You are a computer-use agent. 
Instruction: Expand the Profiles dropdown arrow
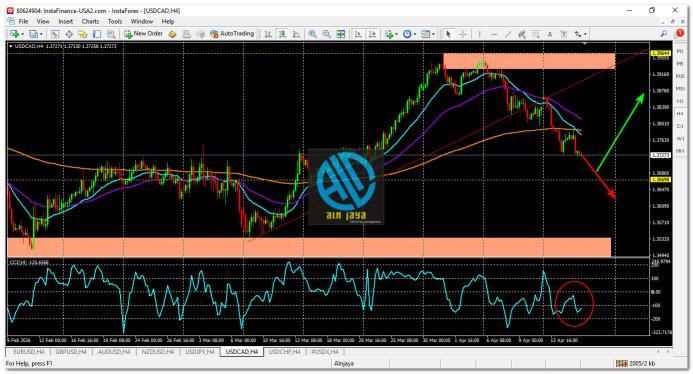[41, 34]
